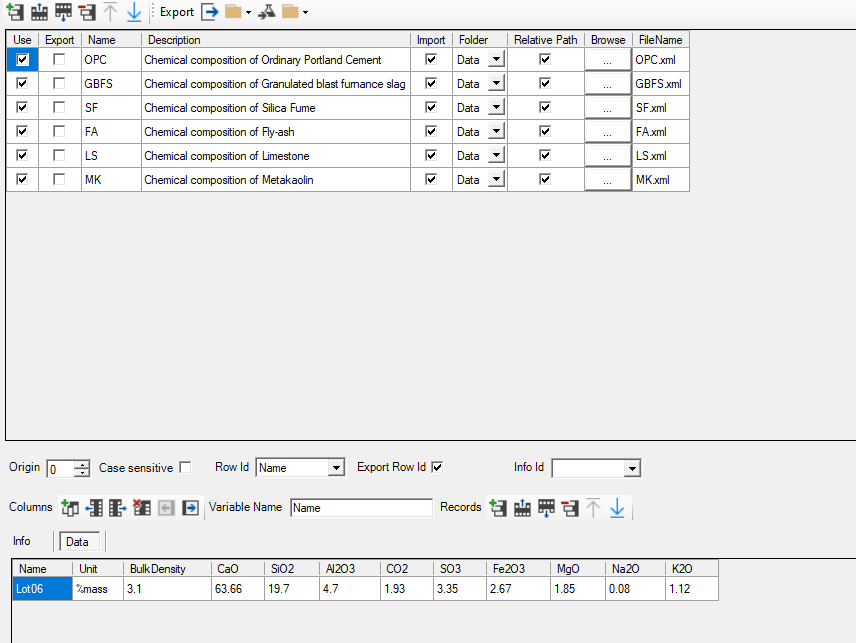Move the column right with the Columns arrow icon
The height and width of the screenshot is (643, 856).
(190, 508)
